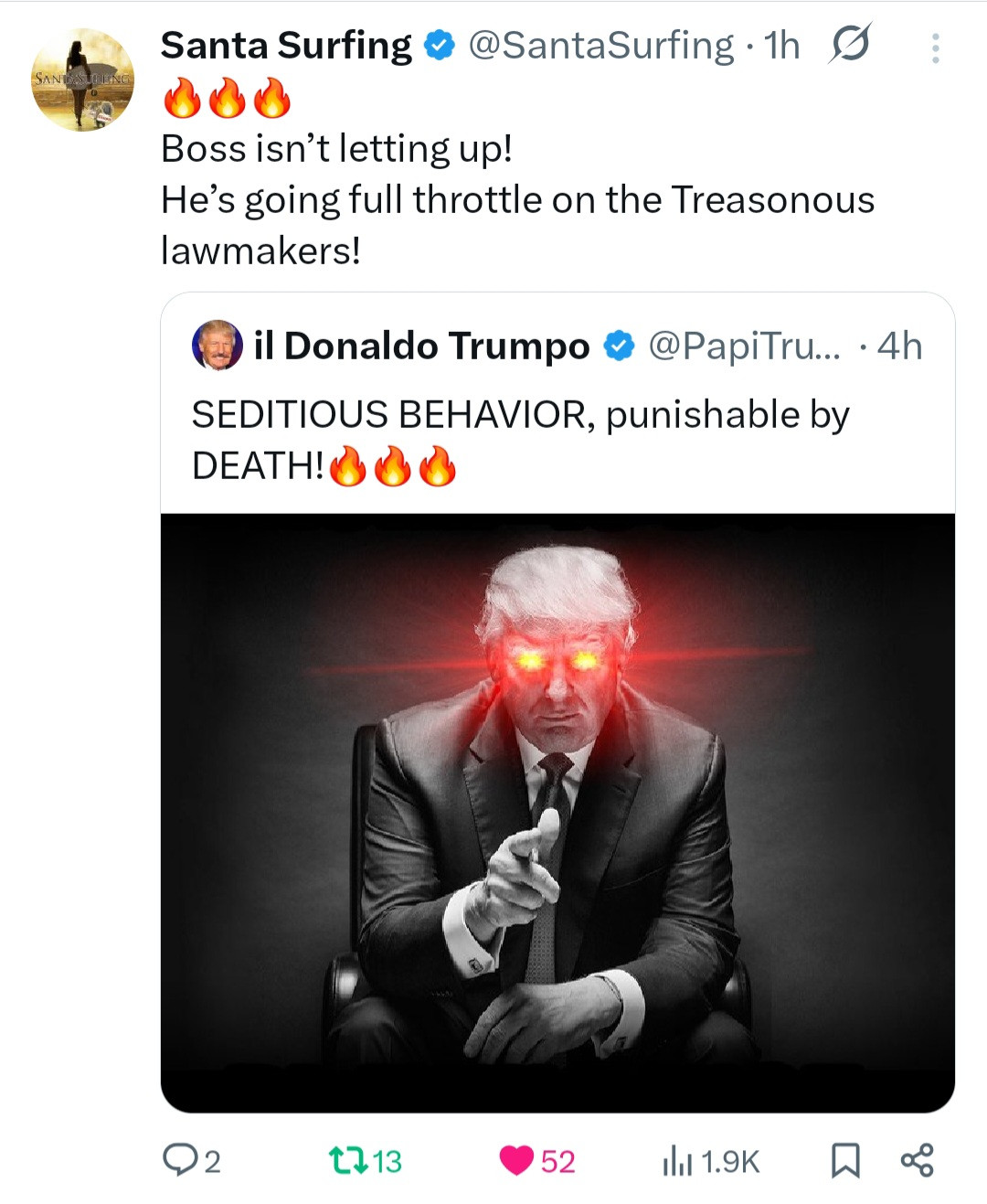Click Santa Surfing's blue verified badge
The height and width of the screenshot is (1204, 987).
point(441,45)
